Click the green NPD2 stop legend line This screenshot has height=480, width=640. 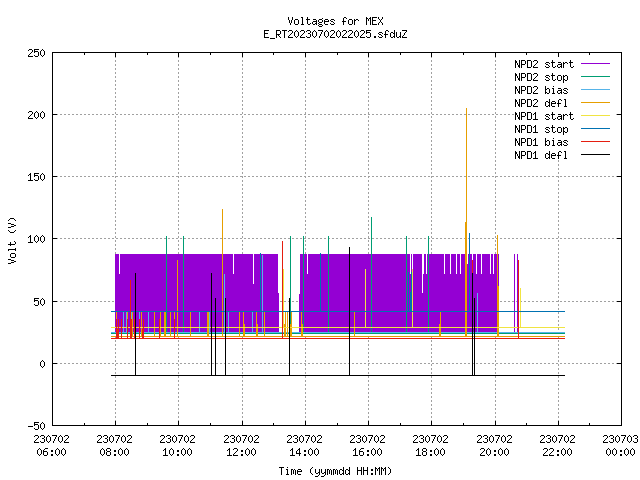pos(596,76)
